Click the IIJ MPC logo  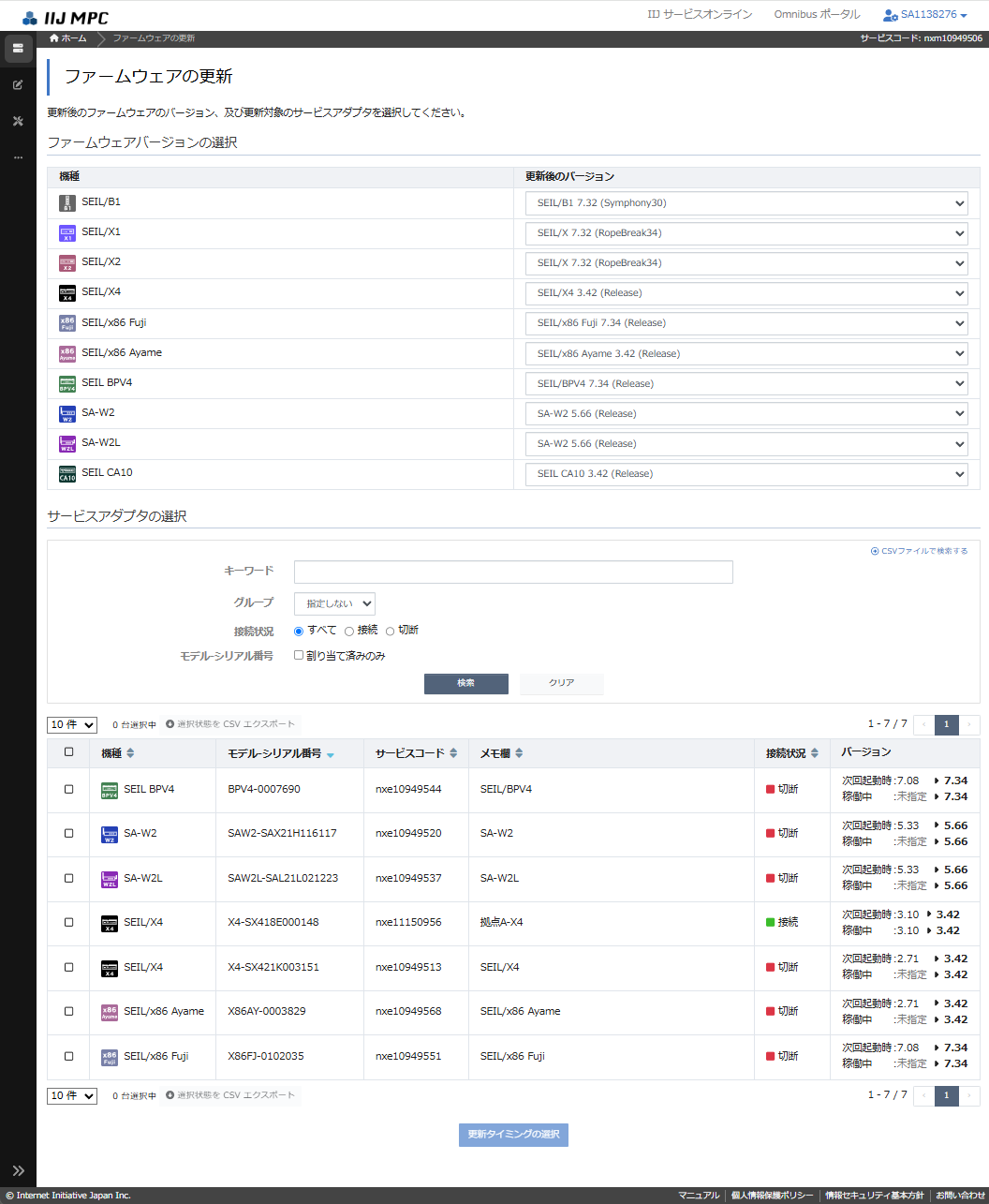(x=65, y=18)
